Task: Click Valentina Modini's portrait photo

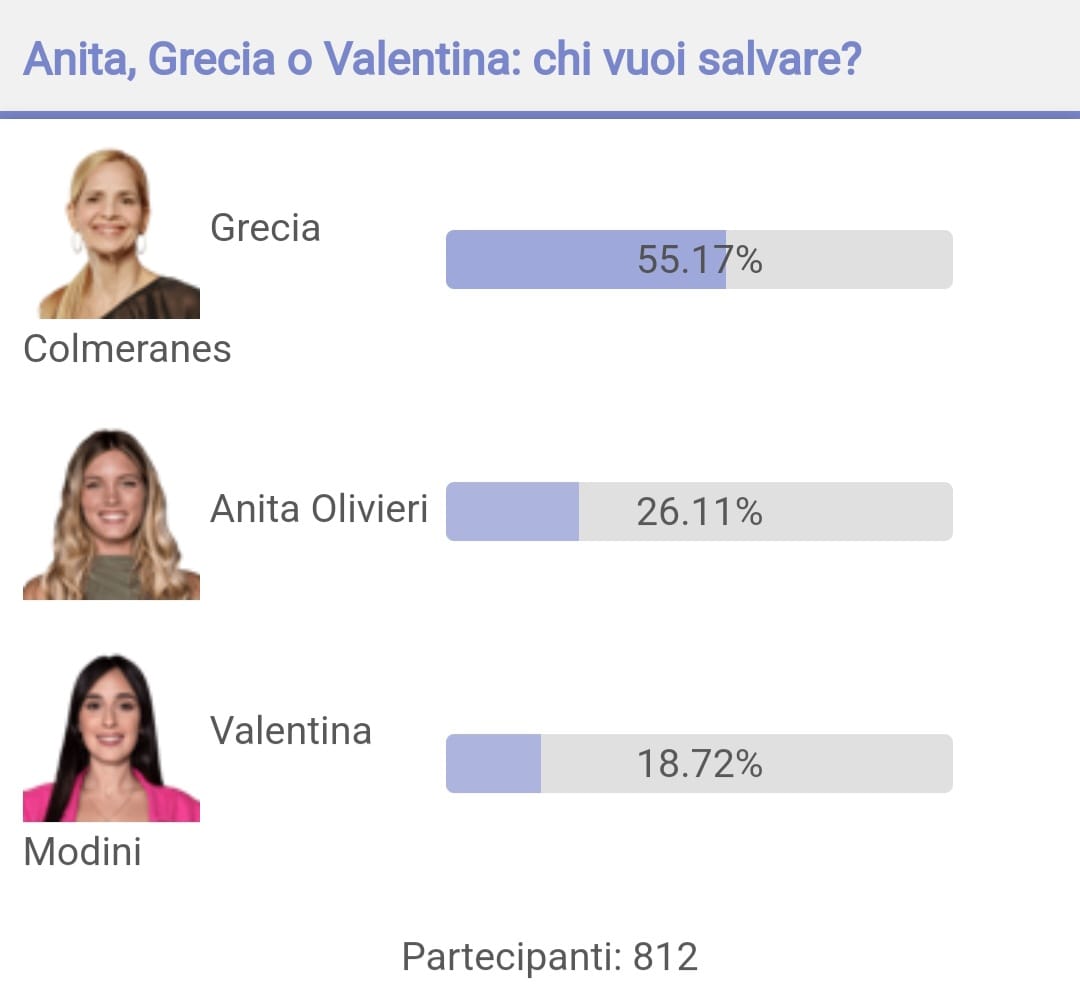Action: (112, 738)
